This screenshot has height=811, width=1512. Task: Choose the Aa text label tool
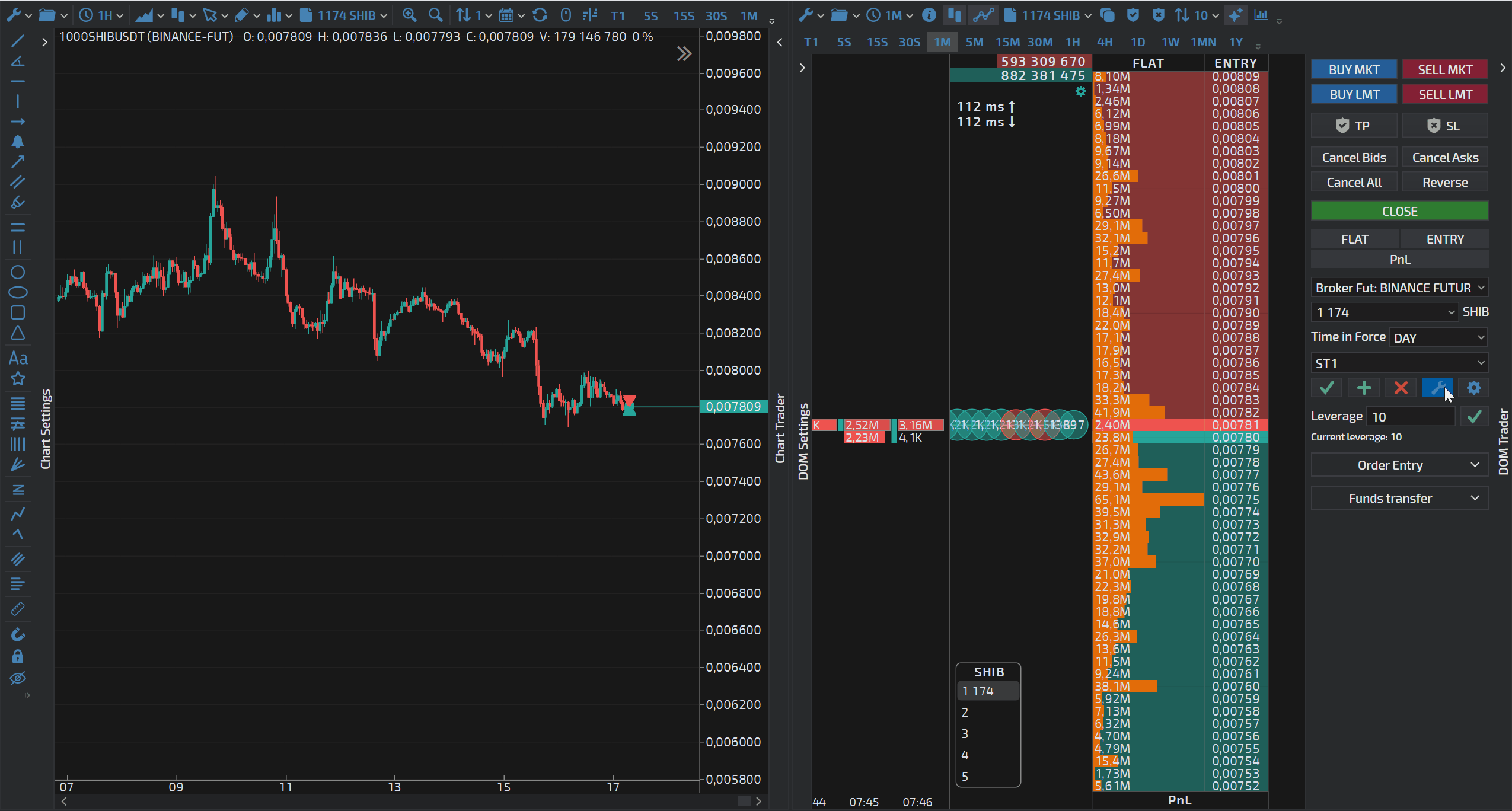point(18,358)
